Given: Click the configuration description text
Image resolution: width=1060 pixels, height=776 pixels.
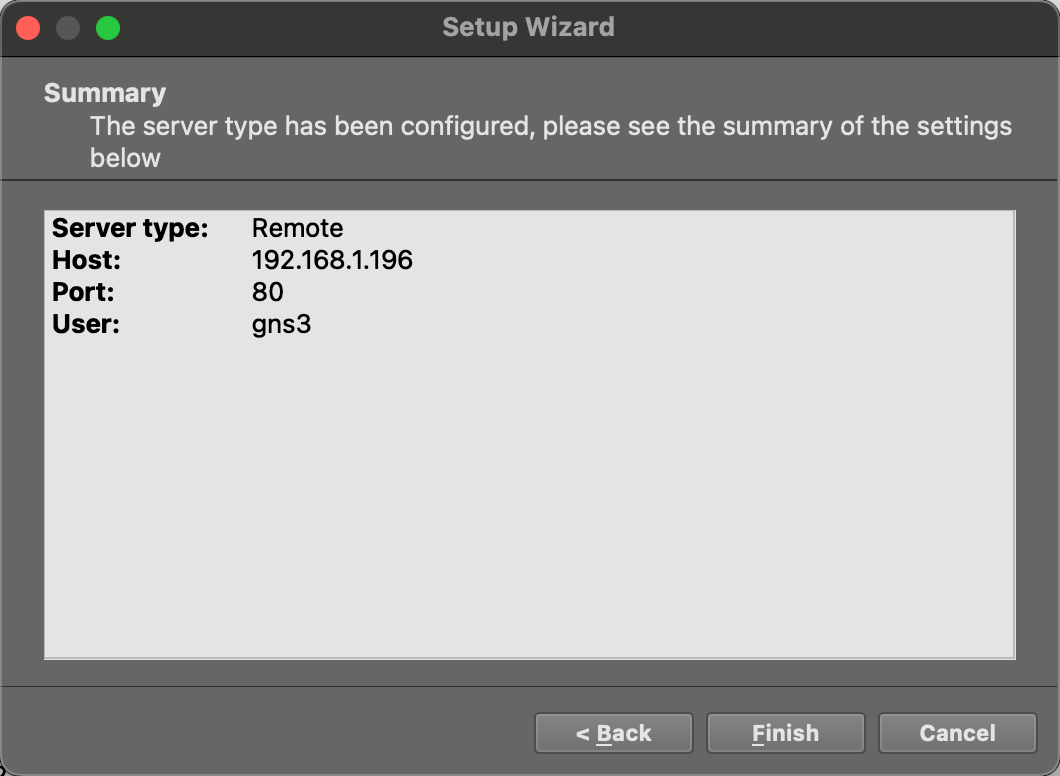Looking at the screenshot, I should 551,141.
